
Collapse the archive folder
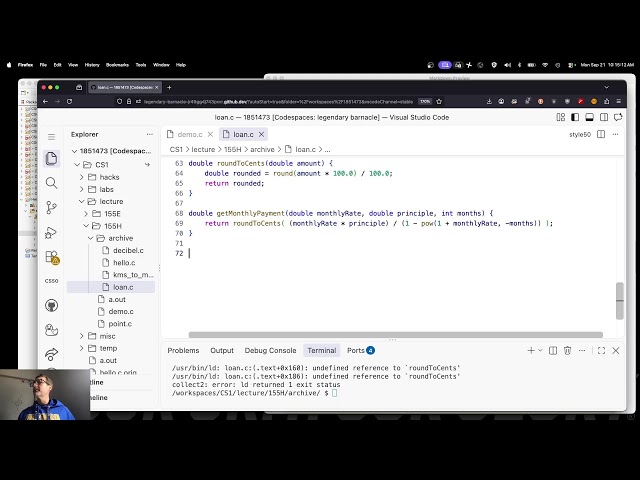point(91,238)
